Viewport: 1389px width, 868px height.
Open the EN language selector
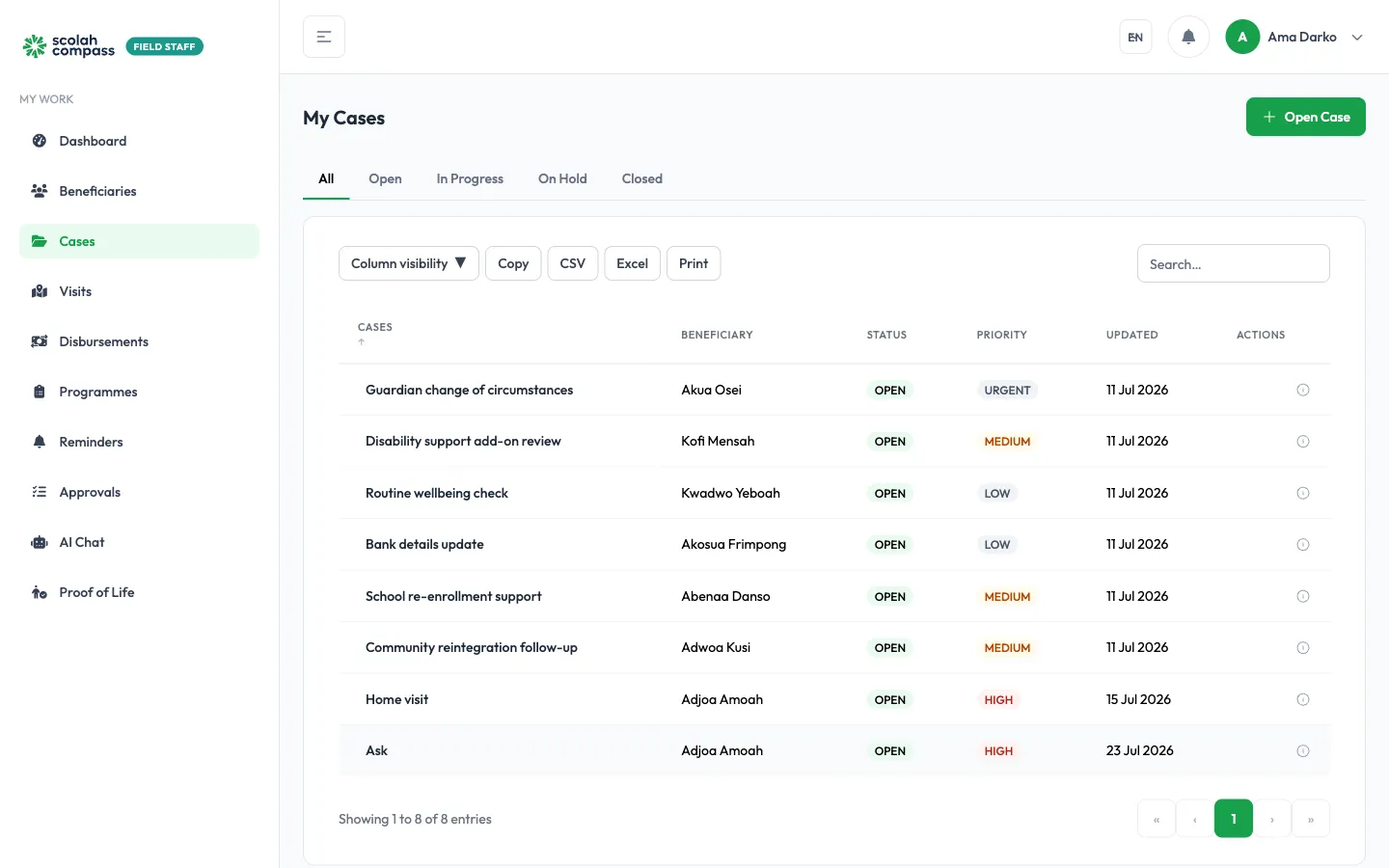click(x=1135, y=37)
